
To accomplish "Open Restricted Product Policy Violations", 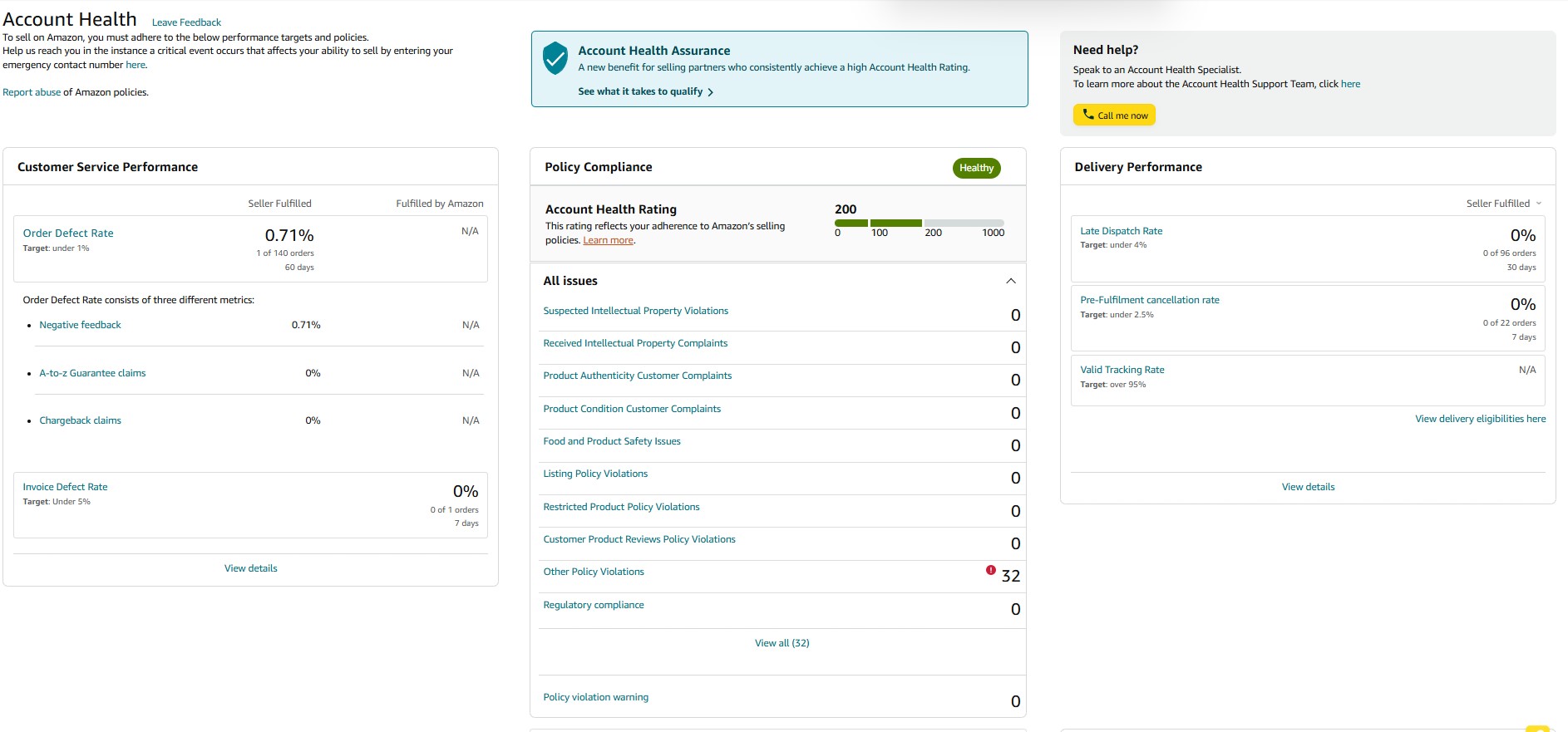I will click(x=621, y=507).
